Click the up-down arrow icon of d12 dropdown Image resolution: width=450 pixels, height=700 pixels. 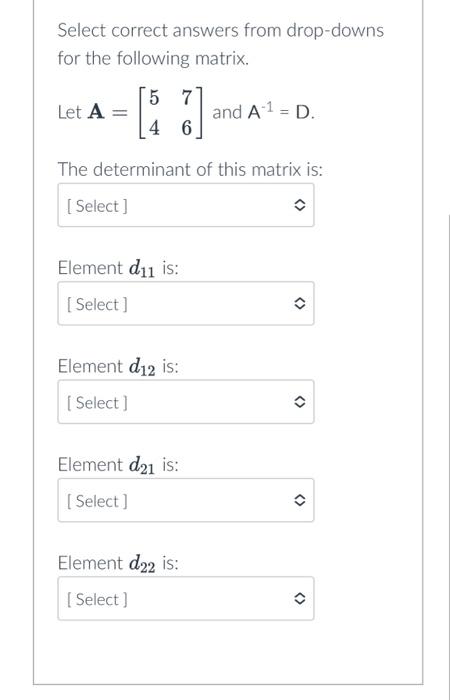[300, 402]
